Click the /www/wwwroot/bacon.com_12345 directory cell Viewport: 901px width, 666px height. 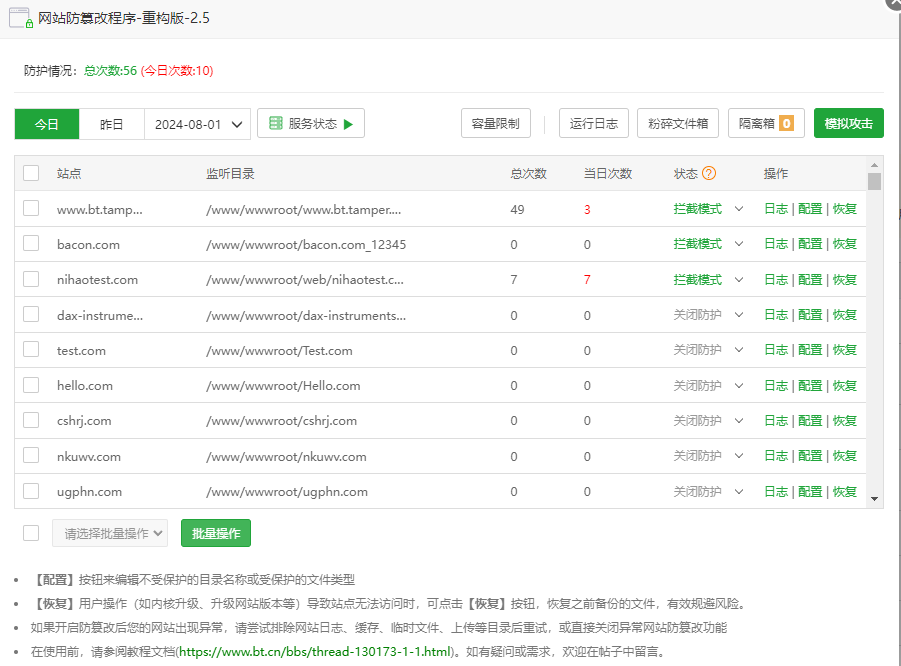(306, 245)
